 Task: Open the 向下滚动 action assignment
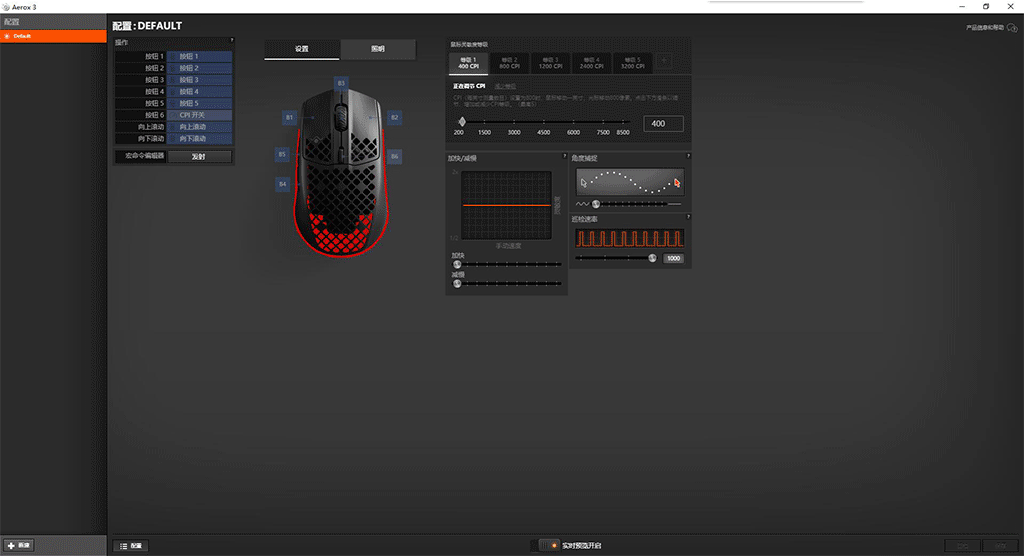(x=199, y=139)
